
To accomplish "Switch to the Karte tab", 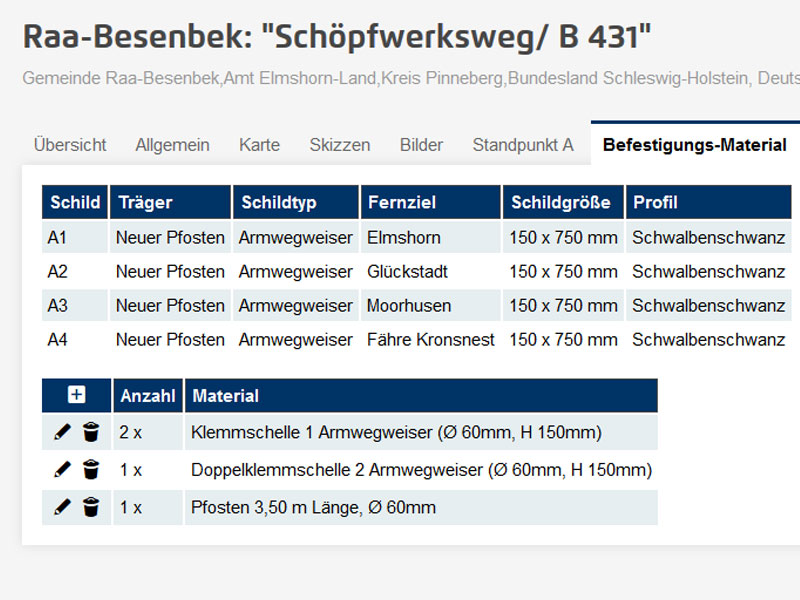I will 259,145.
